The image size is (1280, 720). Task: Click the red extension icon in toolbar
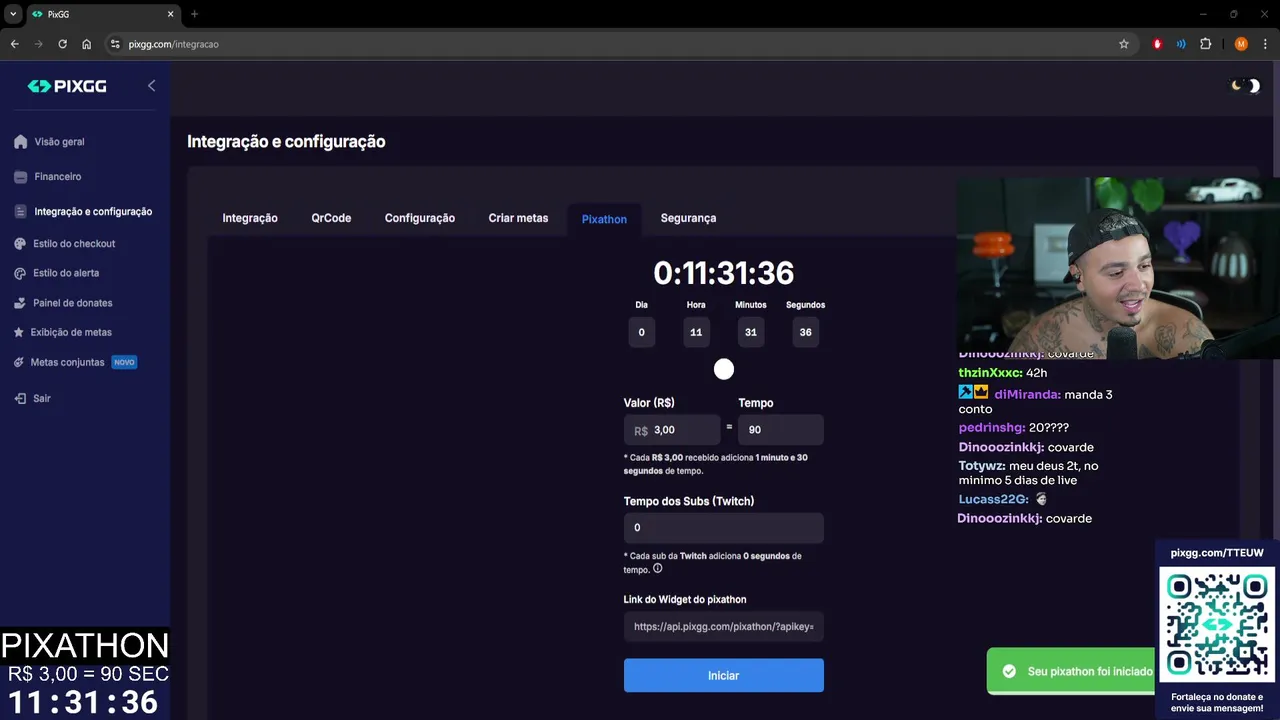1158,44
